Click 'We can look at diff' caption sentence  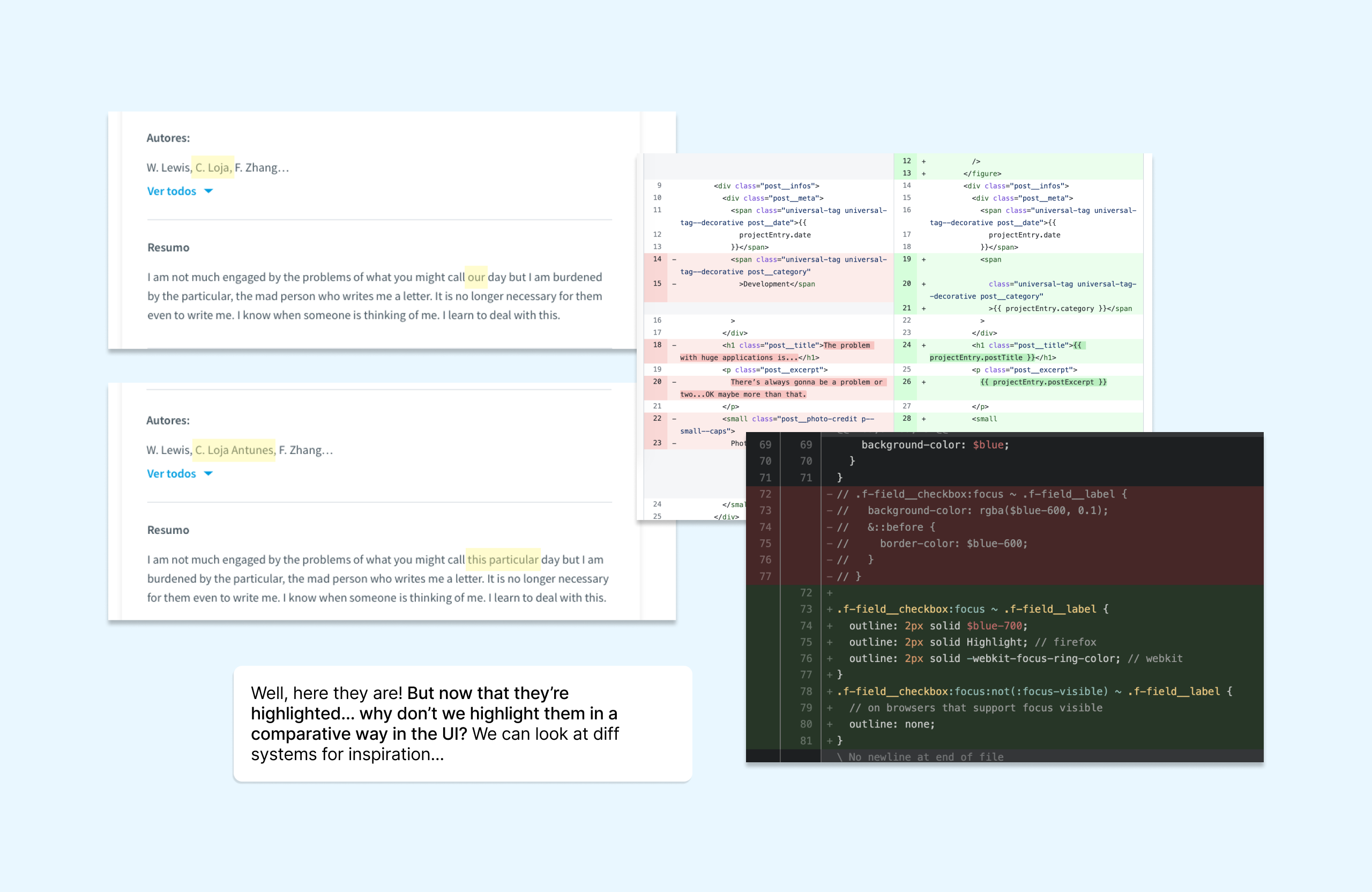pyautogui.click(x=546, y=733)
